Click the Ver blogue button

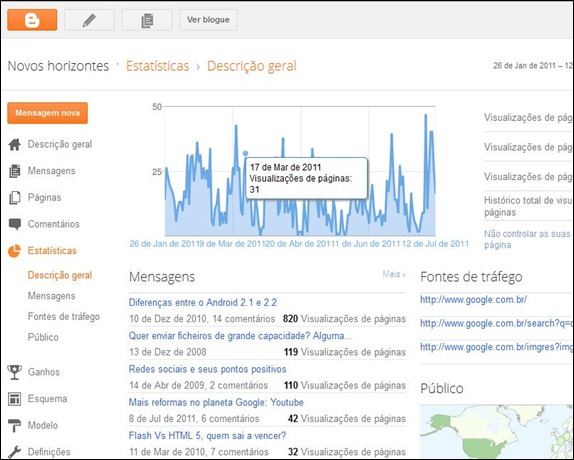208,20
